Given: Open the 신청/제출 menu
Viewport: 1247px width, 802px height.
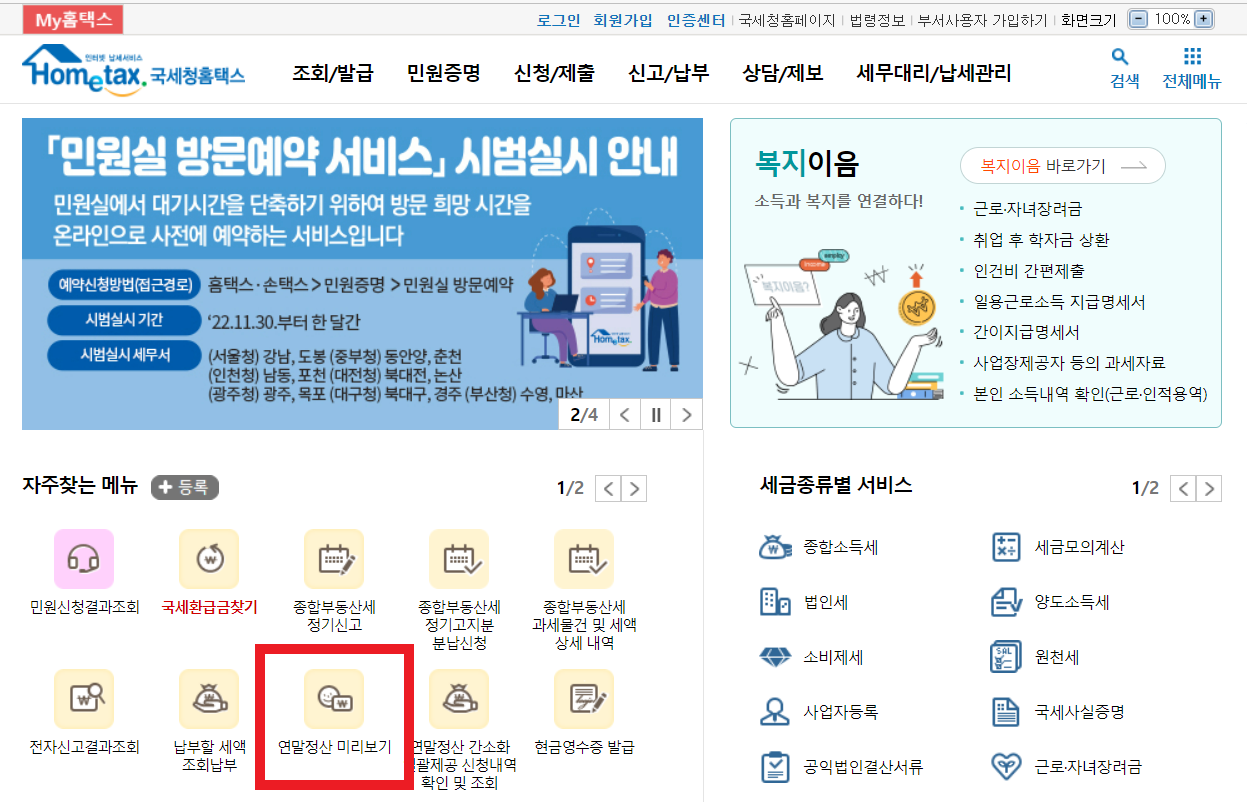Looking at the screenshot, I should (554, 73).
